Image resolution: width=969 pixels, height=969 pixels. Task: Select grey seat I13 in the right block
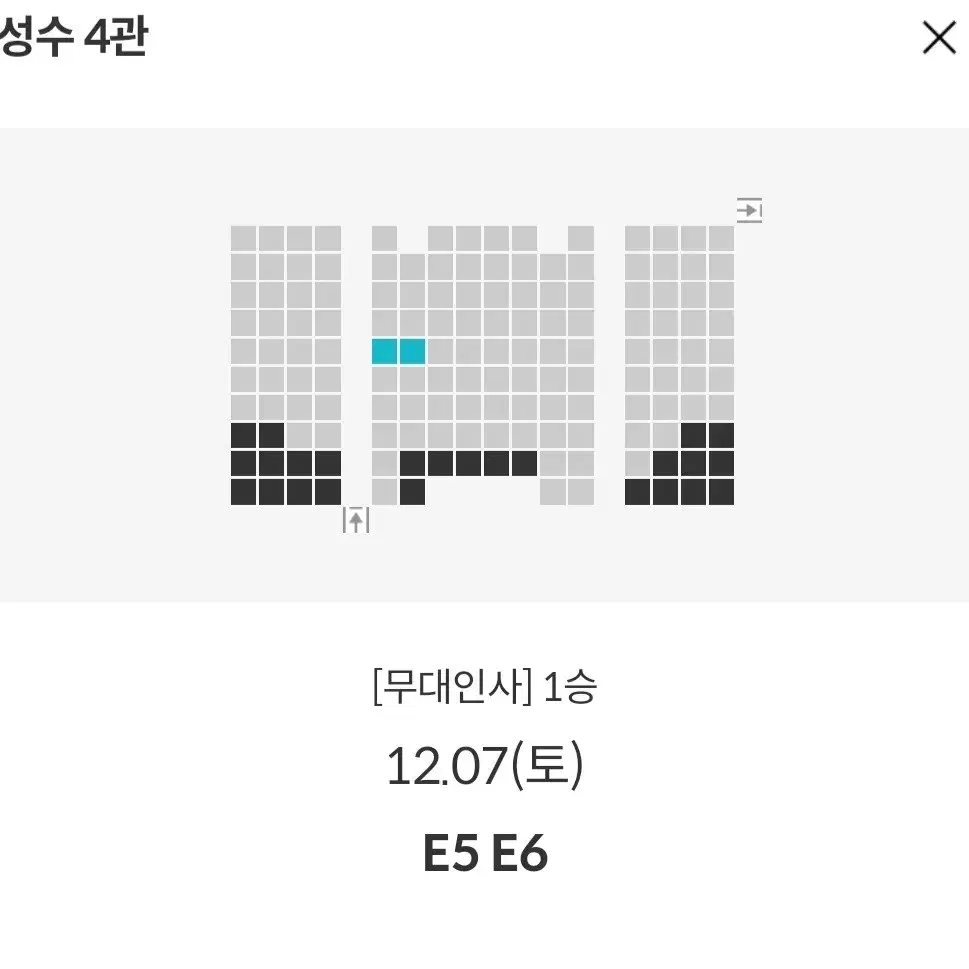click(x=637, y=463)
